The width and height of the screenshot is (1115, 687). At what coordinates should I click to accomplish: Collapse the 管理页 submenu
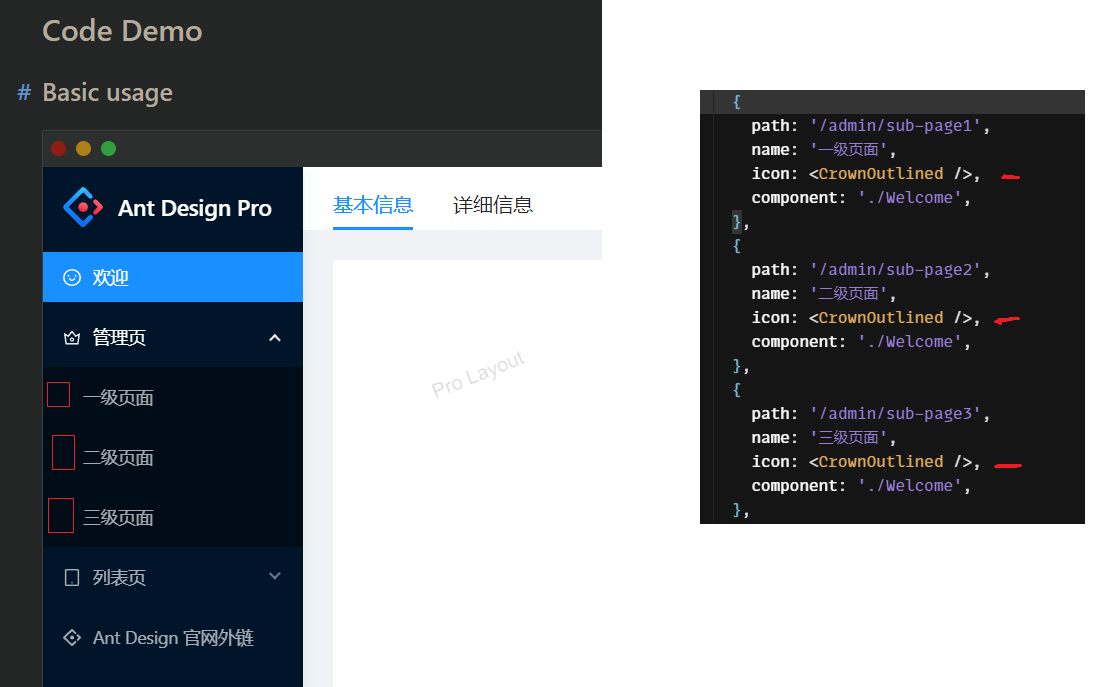(275, 337)
